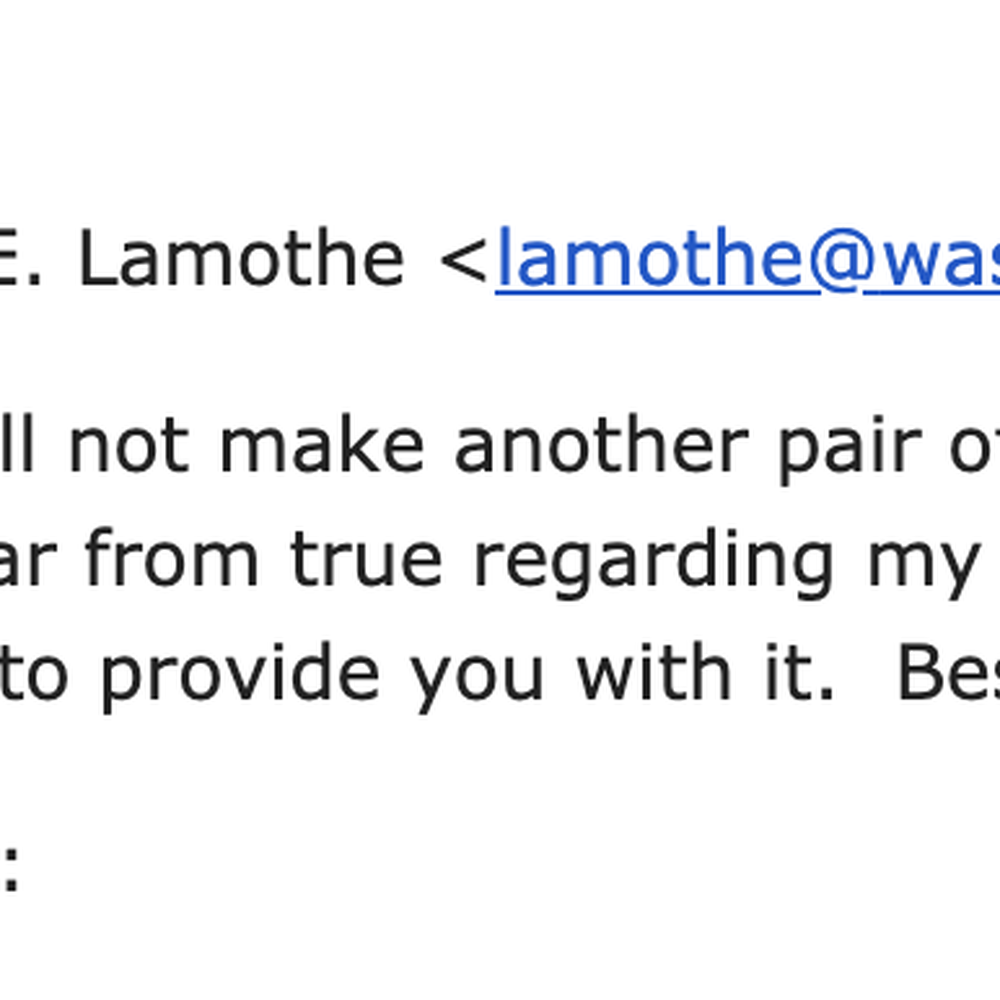
Task: Click the word 'provide' in message
Action: pos(241,676)
